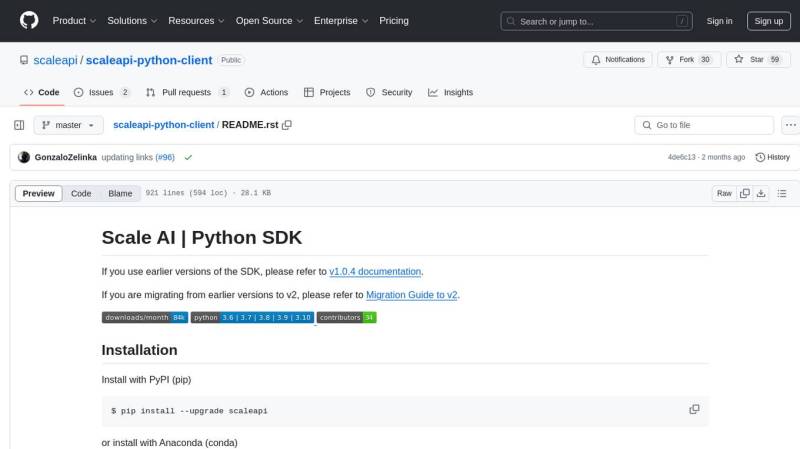This screenshot has width=800, height=449.
Task: Click the Notifications bell button
Action: pyautogui.click(x=617, y=60)
